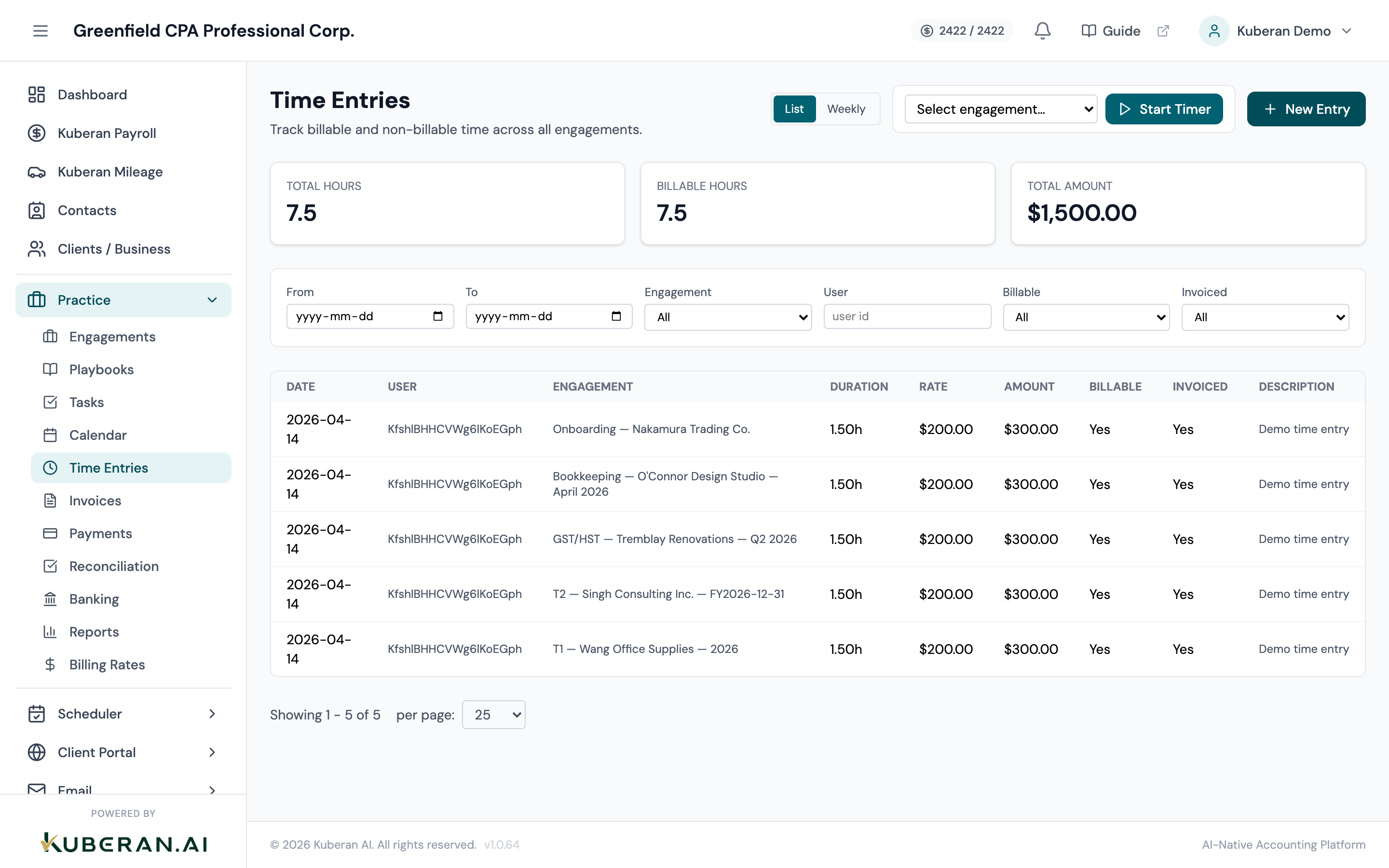Select Onboarding — Nakamura Trading Co. row
The height and width of the screenshot is (868, 1389).
tap(817, 429)
